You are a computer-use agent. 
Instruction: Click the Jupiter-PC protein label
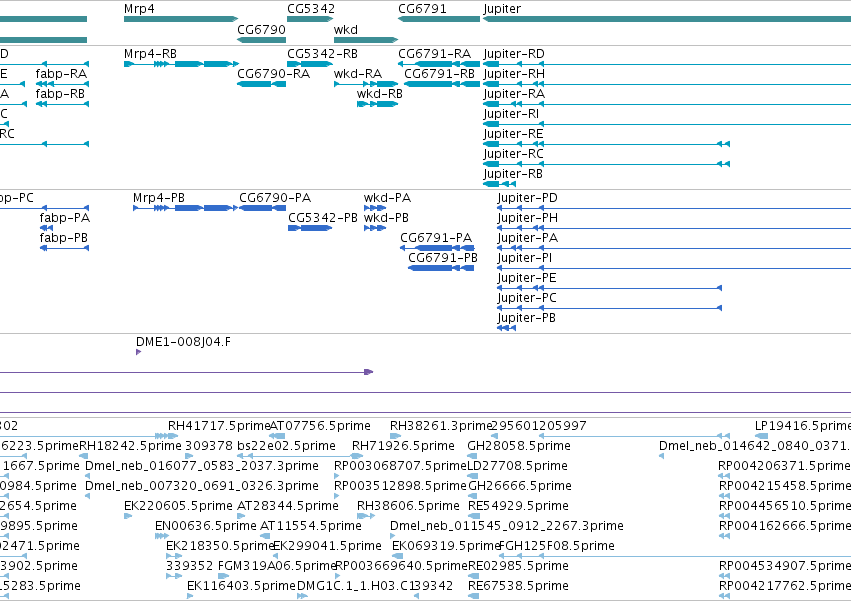coord(527,299)
